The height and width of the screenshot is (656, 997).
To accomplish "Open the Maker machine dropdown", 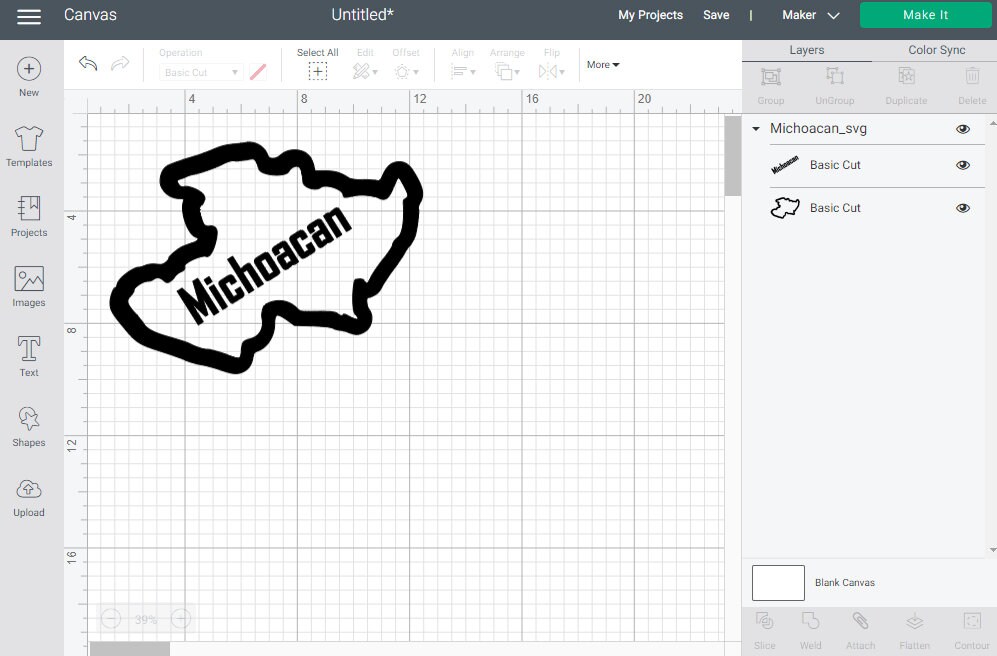I will 810,15.
